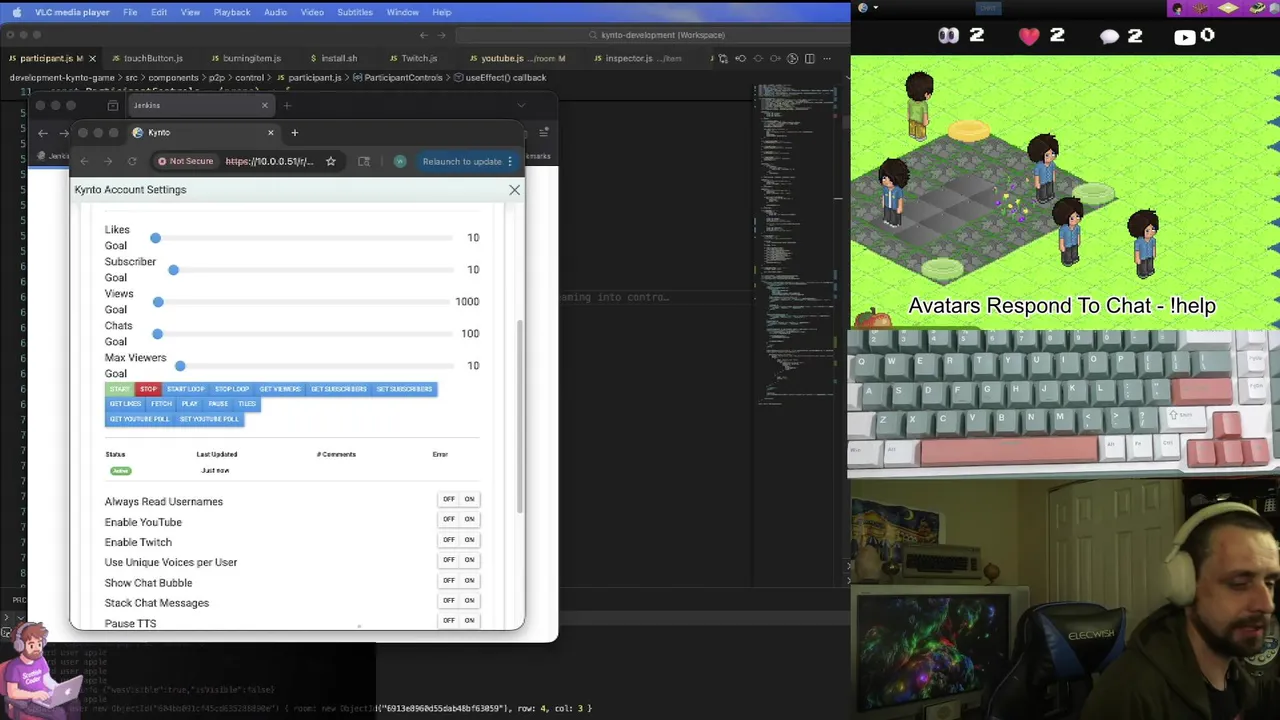The width and height of the screenshot is (1280, 720).
Task: Close the Kynto Account Settings dialog
Action: click(x=514, y=189)
